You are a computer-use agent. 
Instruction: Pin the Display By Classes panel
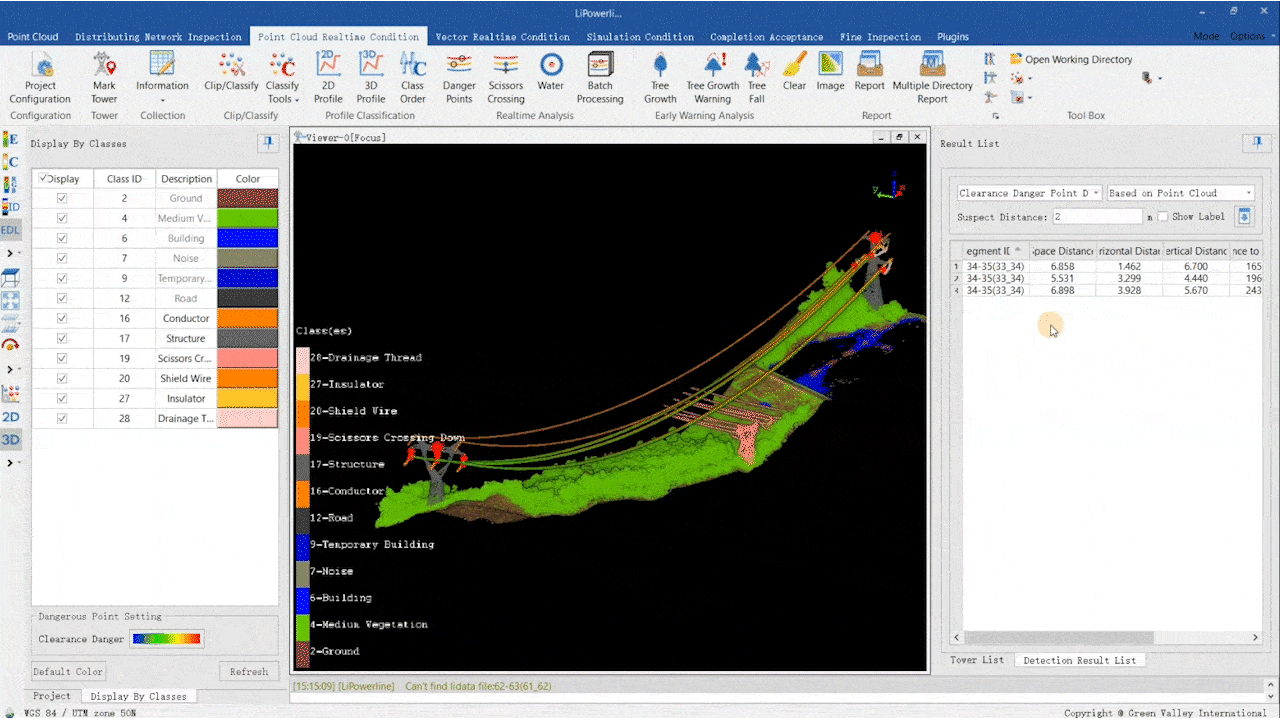click(x=268, y=144)
